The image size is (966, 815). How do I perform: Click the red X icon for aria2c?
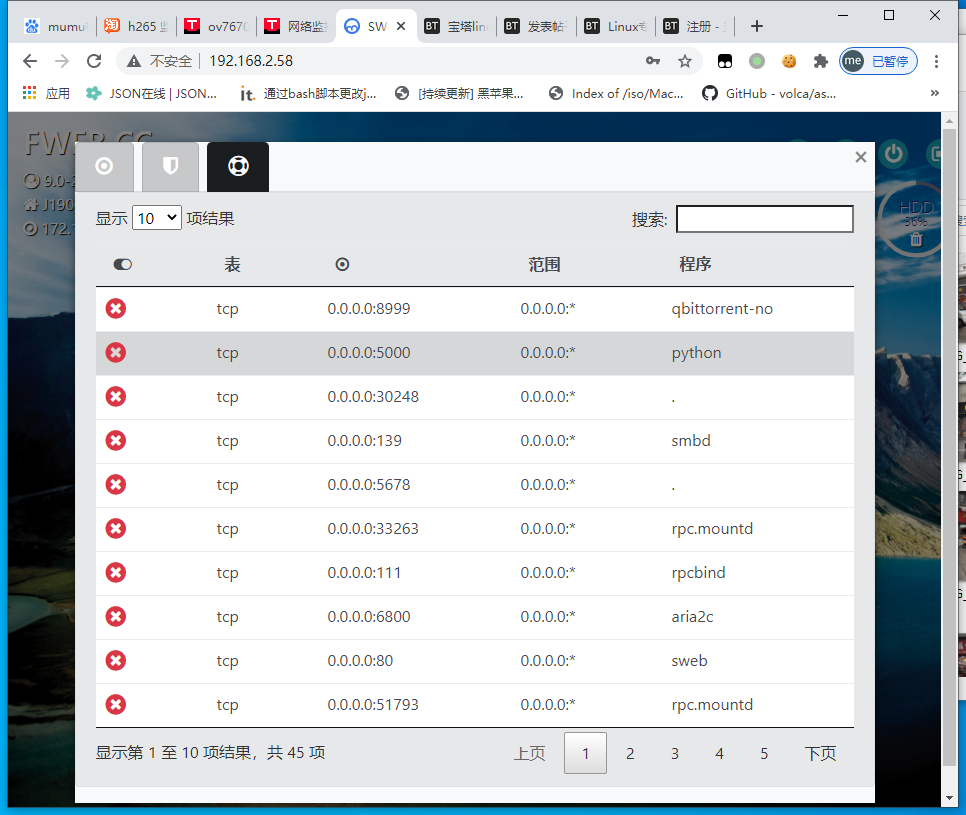tap(116, 617)
